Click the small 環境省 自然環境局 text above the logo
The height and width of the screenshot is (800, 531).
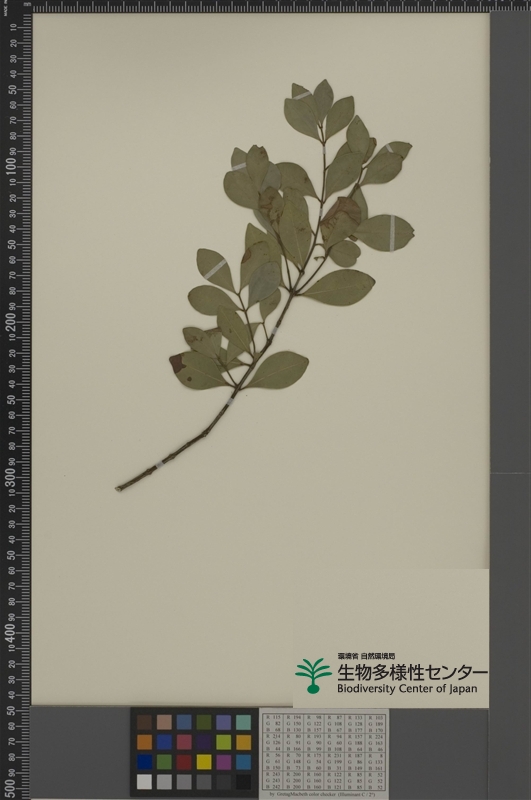coord(366,656)
